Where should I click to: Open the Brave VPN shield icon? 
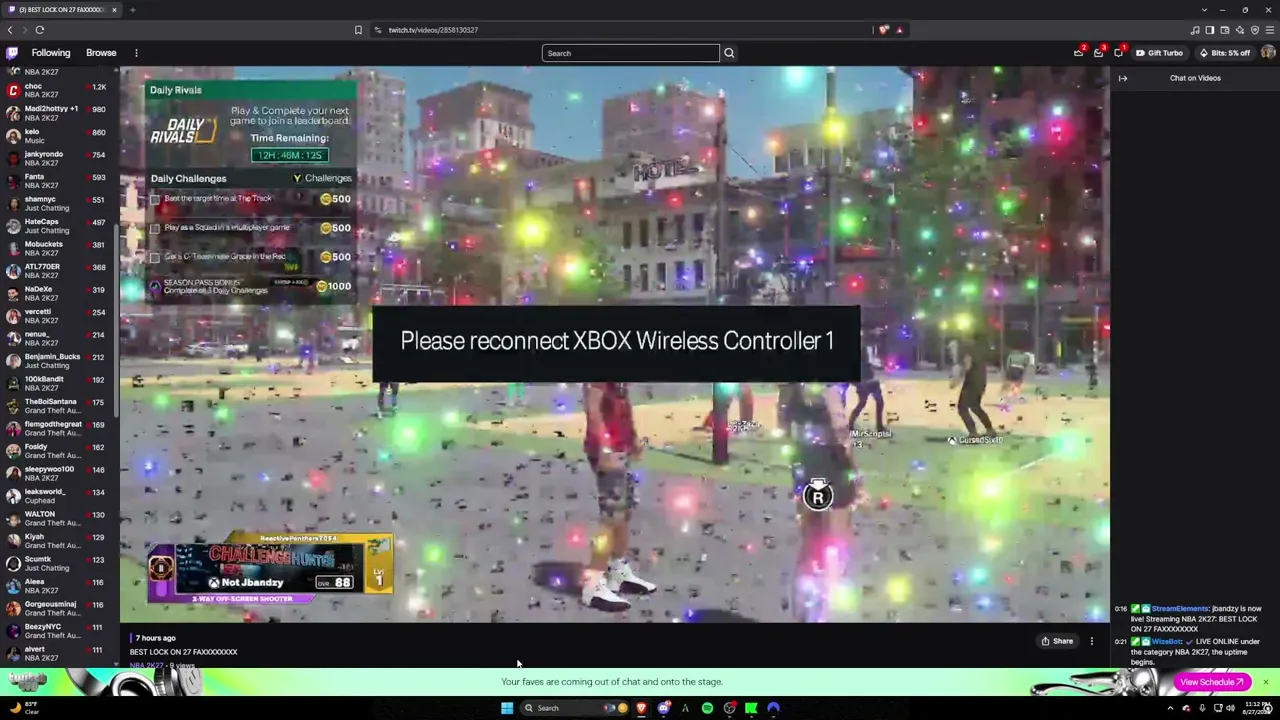click(x=1255, y=30)
